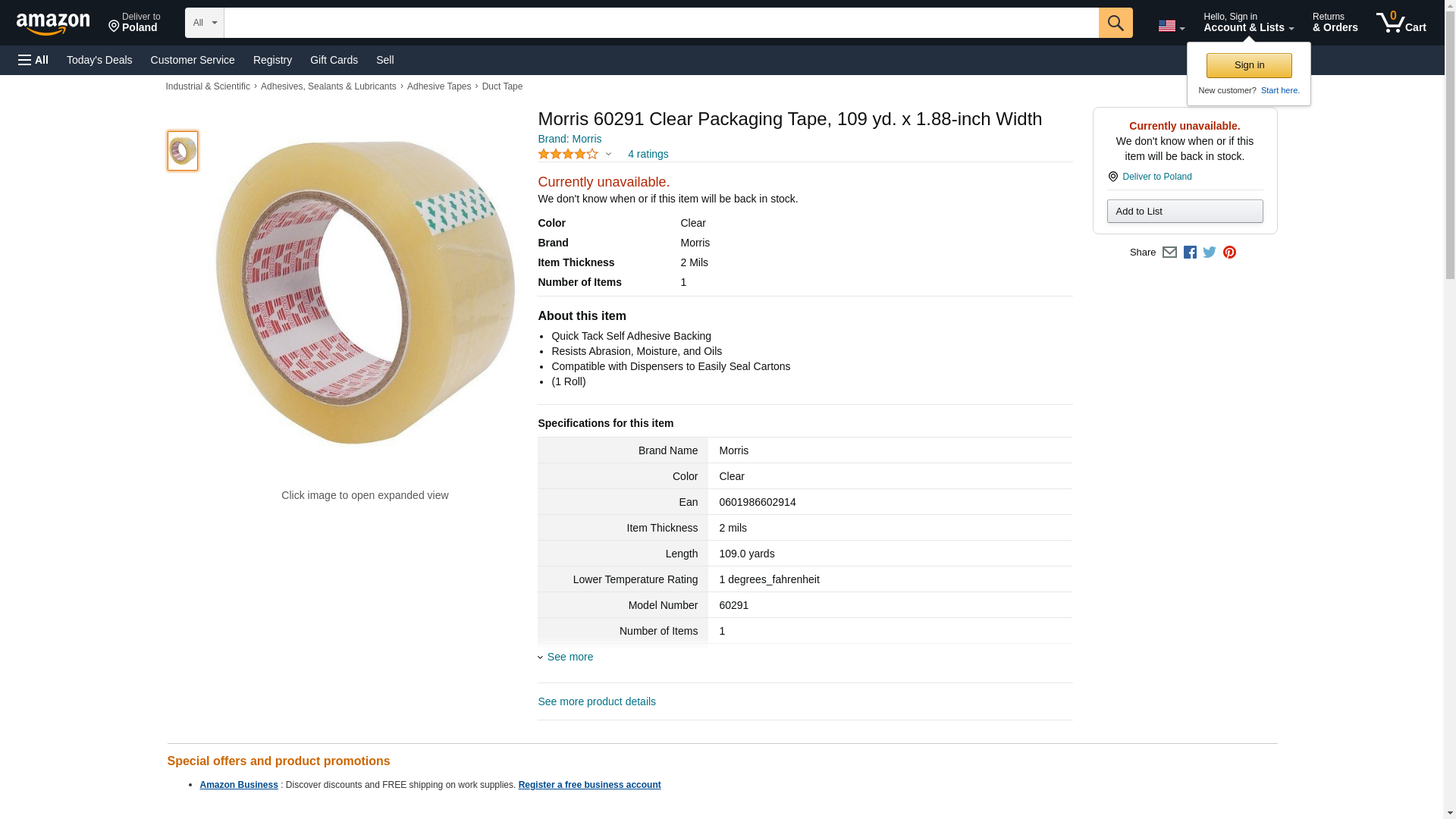1456x819 pixels.
Task: Share via email icon
Action: [x=1169, y=253]
